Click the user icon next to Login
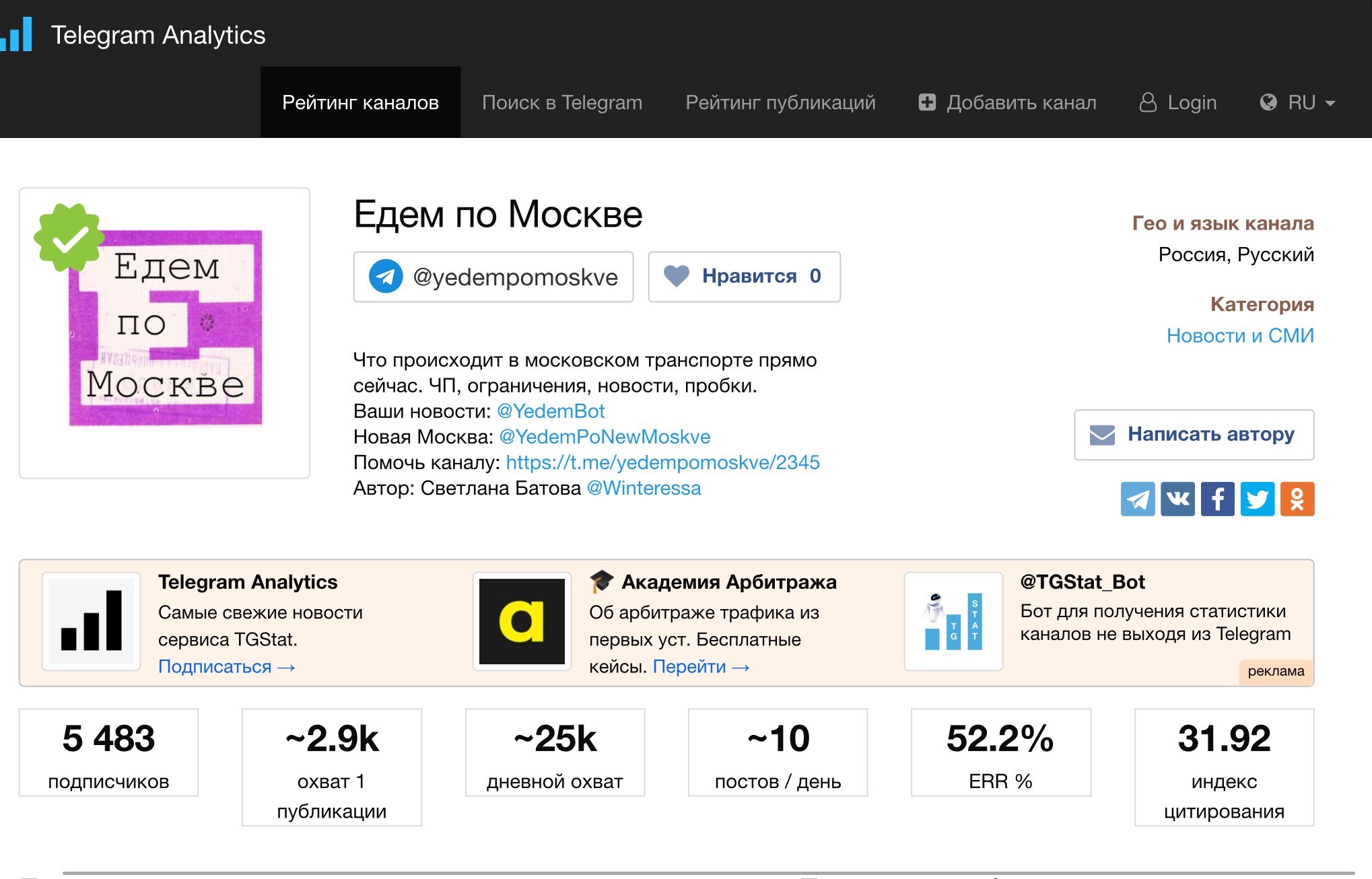 pyautogui.click(x=1148, y=102)
